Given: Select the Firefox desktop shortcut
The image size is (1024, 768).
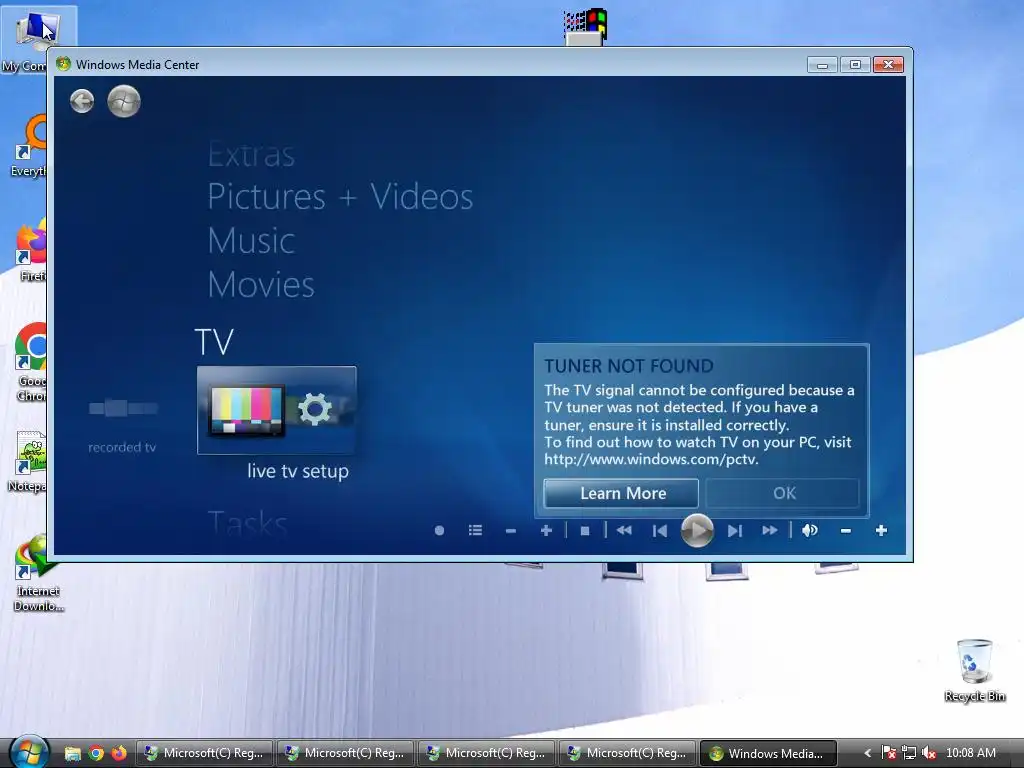Looking at the screenshot, I should tap(31, 250).
